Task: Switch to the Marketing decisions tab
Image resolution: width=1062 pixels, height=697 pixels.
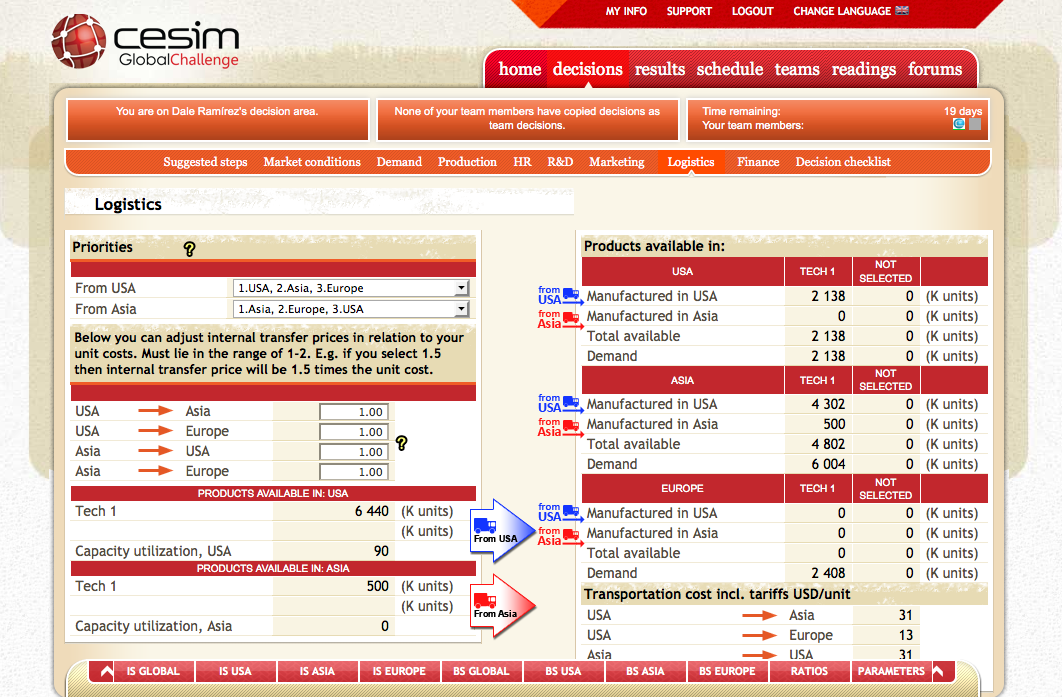Action: click(616, 162)
